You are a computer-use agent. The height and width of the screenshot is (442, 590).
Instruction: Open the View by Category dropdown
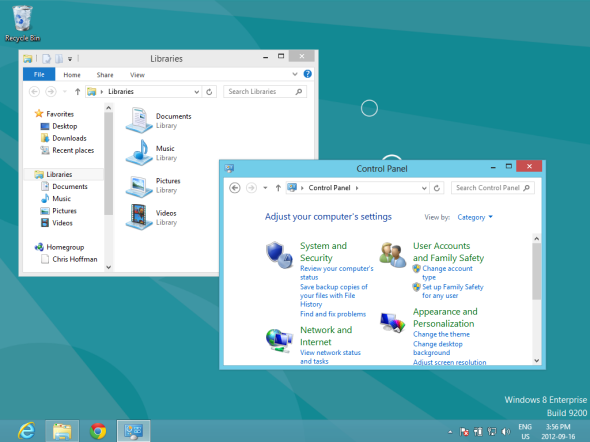[475, 217]
